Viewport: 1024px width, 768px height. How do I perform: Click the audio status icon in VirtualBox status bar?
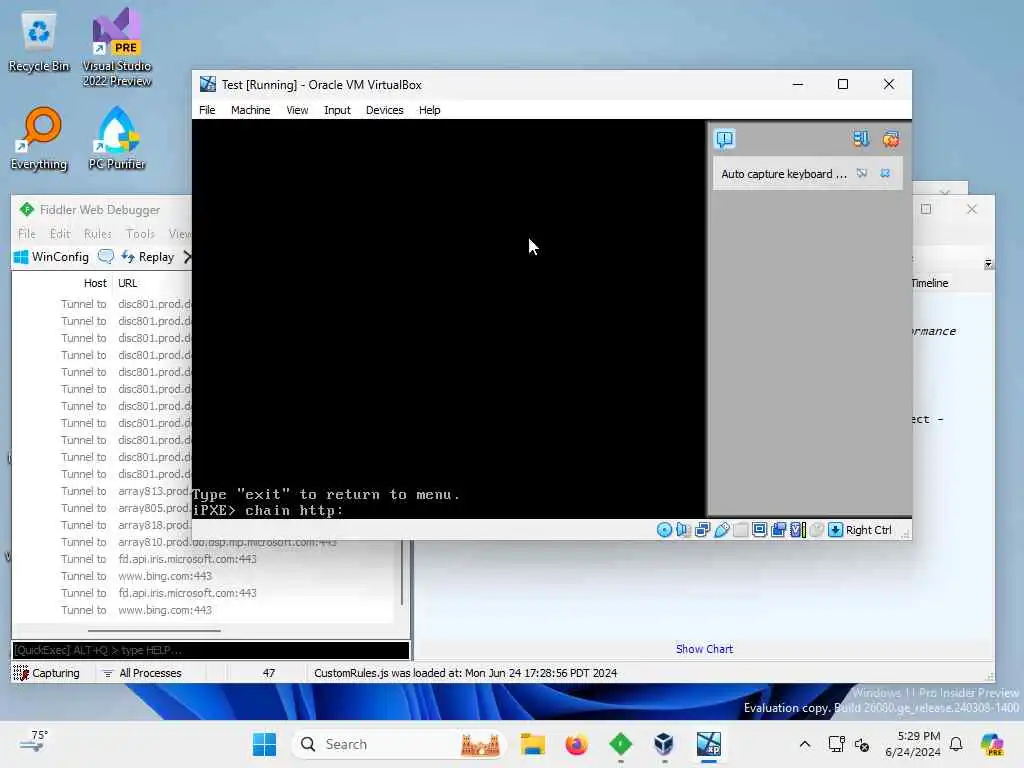click(x=683, y=530)
